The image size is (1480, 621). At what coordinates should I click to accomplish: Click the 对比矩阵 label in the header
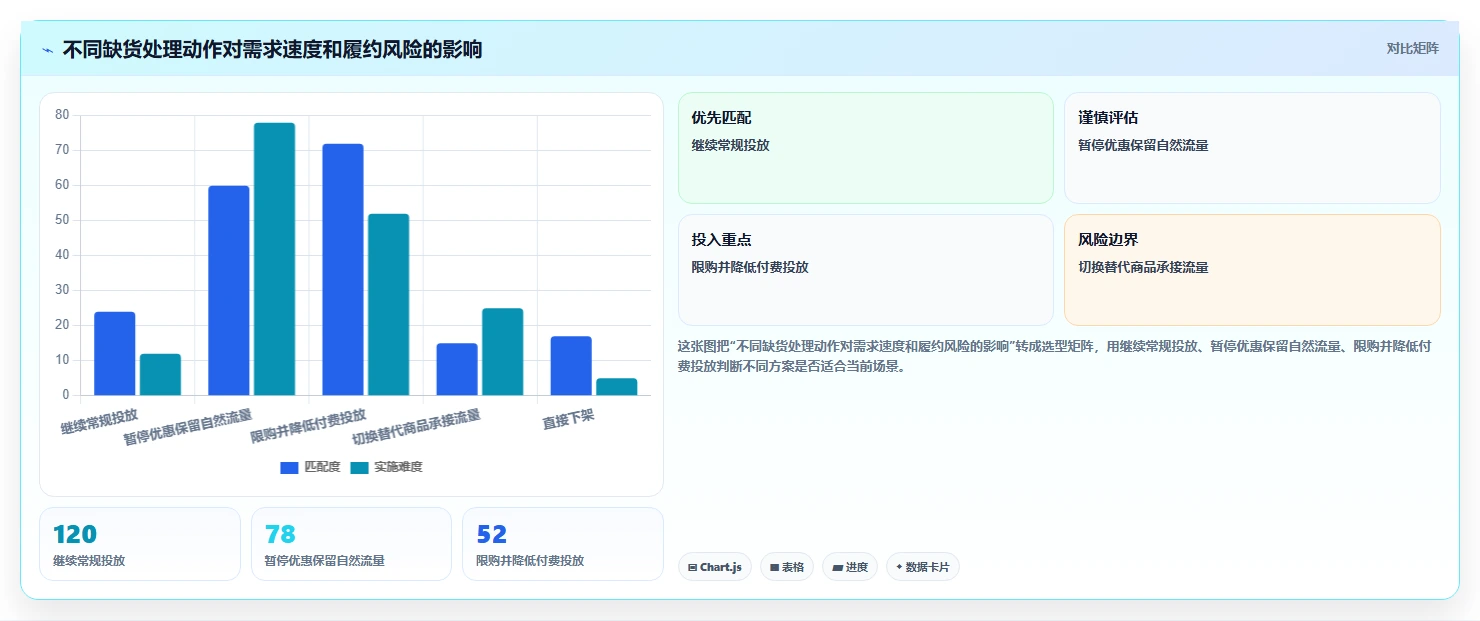click(1412, 48)
